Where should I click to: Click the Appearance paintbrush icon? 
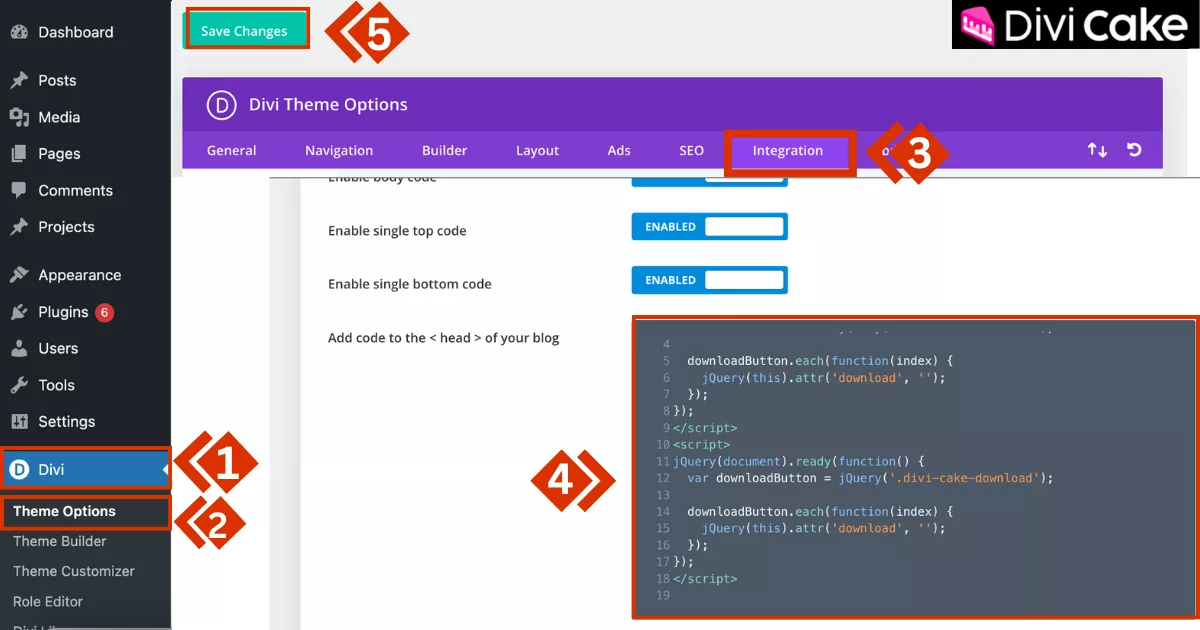click(18, 275)
